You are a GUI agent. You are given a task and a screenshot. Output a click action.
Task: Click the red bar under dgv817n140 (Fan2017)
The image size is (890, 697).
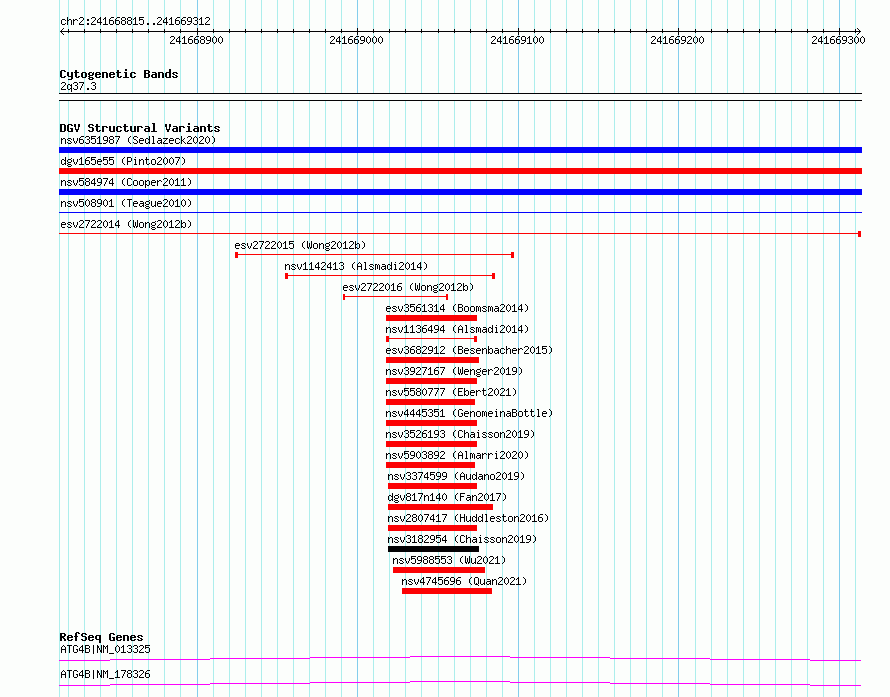tap(440, 507)
